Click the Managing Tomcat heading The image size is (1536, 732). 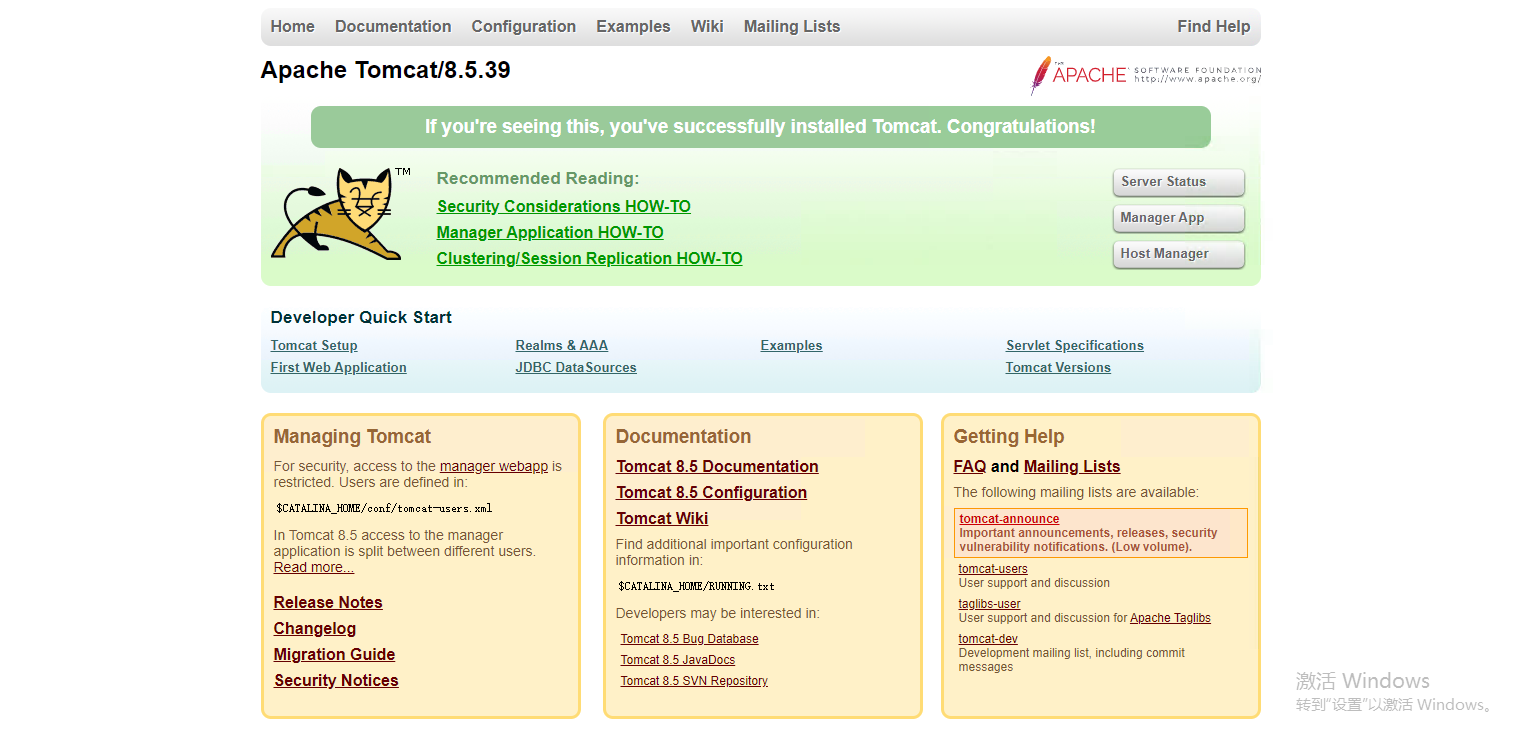[x=352, y=437]
